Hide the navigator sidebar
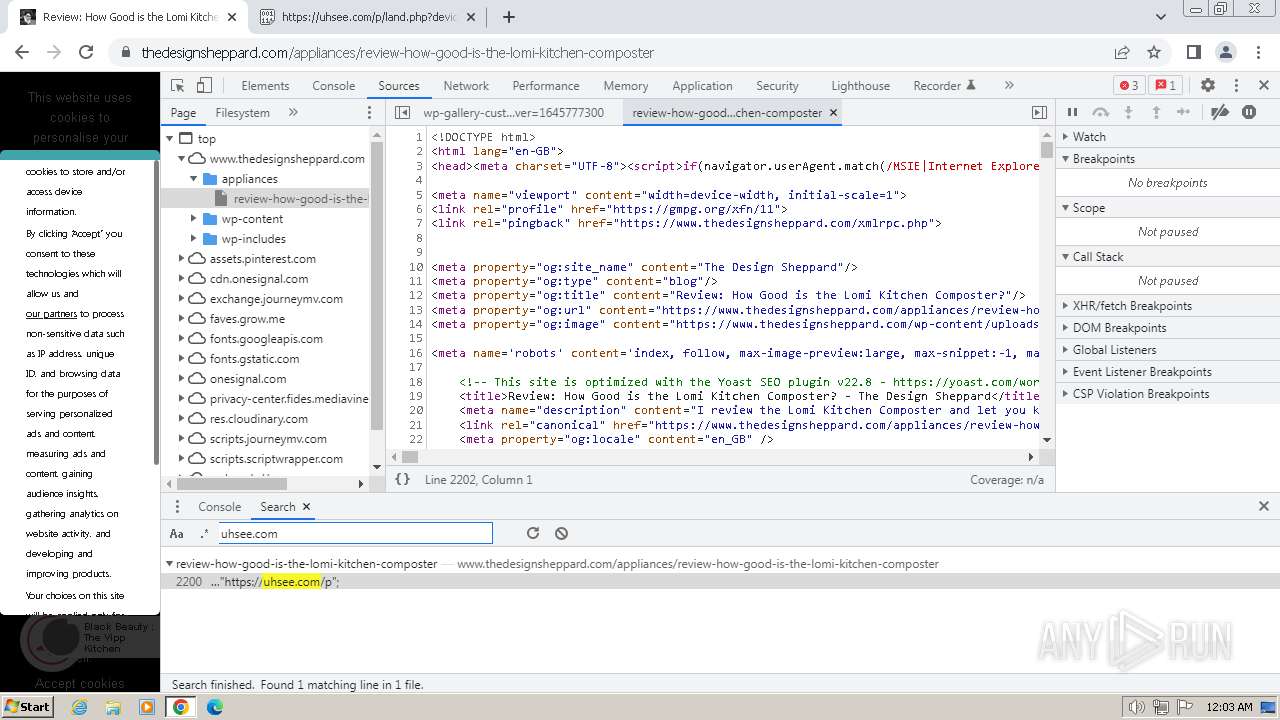 (402, 113)
